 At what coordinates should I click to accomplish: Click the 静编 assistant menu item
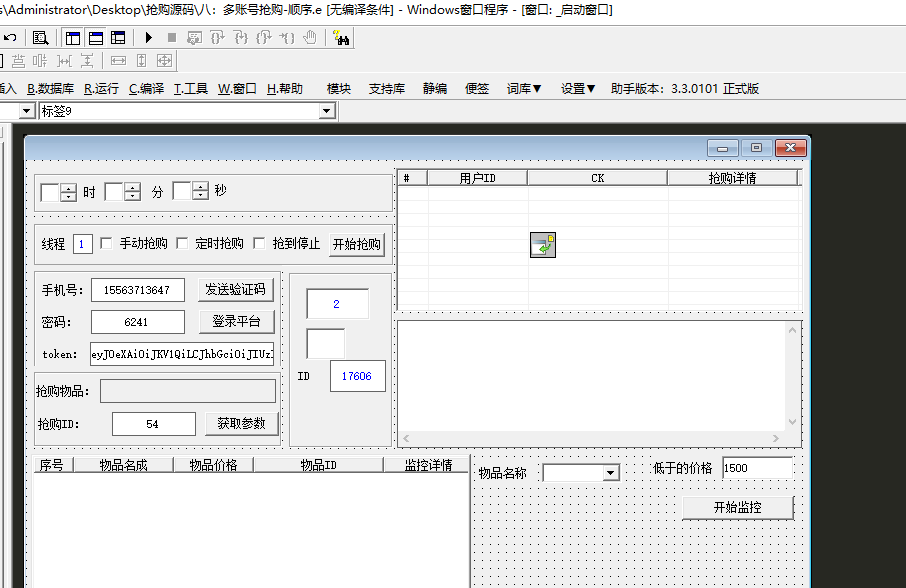[x=435, y=88]
